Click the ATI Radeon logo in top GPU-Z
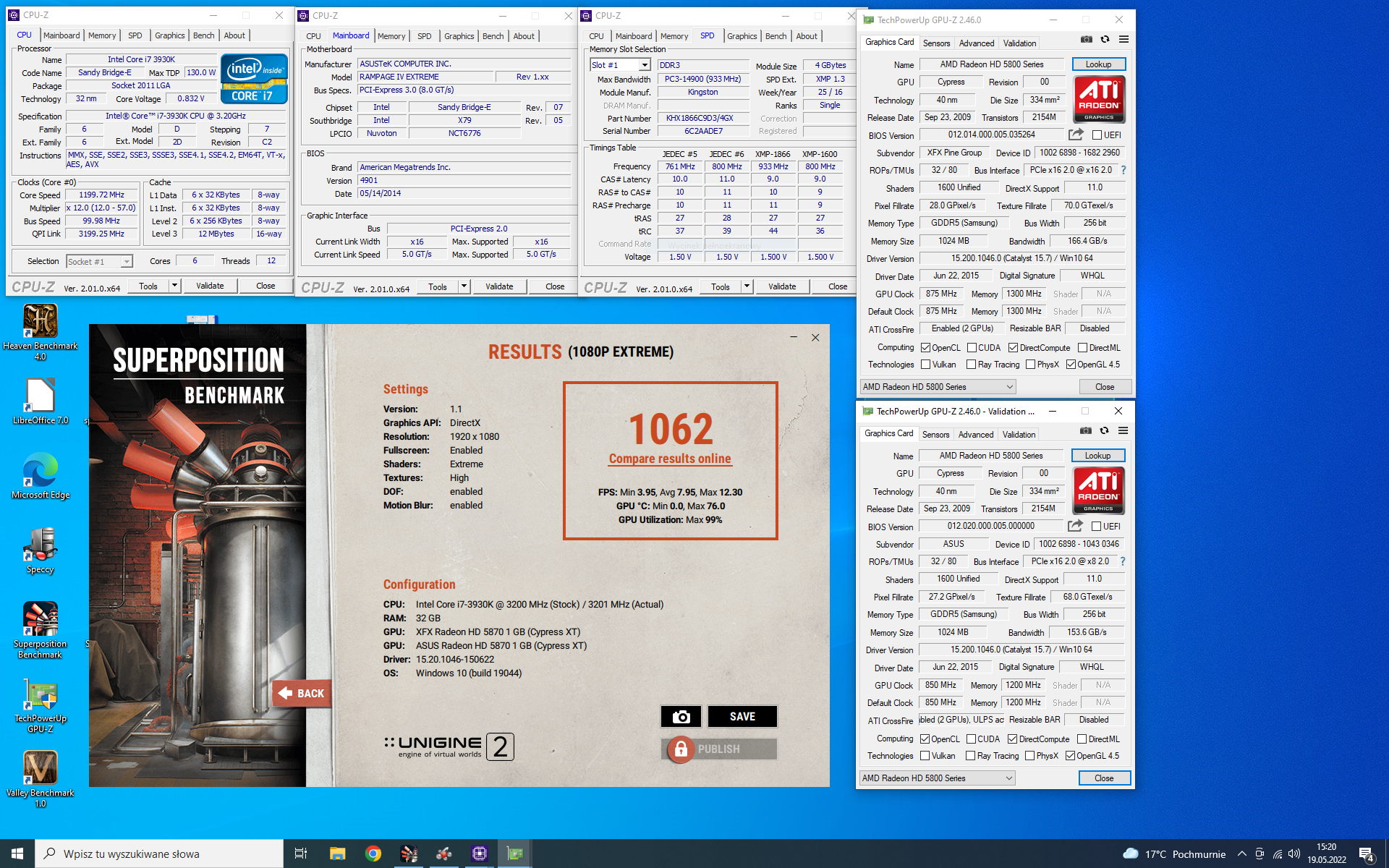This screenshot has height=868, width=1389. [x=1099, y=99]
